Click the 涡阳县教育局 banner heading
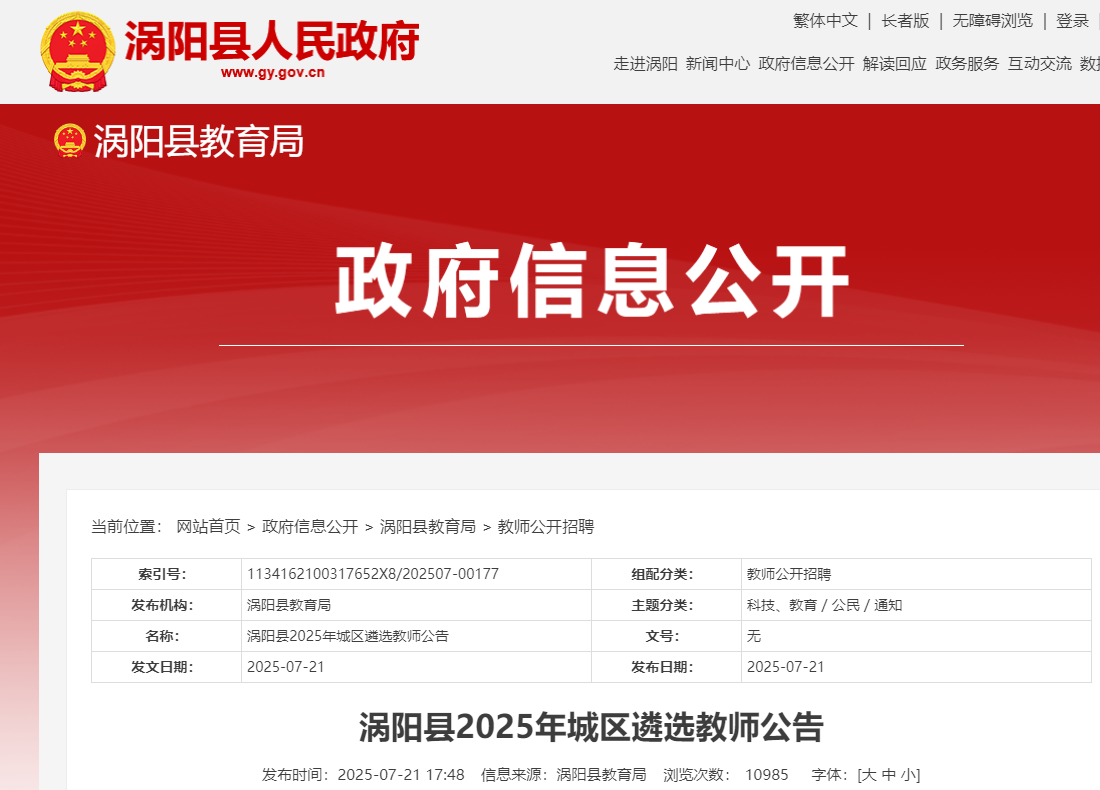This screenshot has width=1100, height=790. 199,141
